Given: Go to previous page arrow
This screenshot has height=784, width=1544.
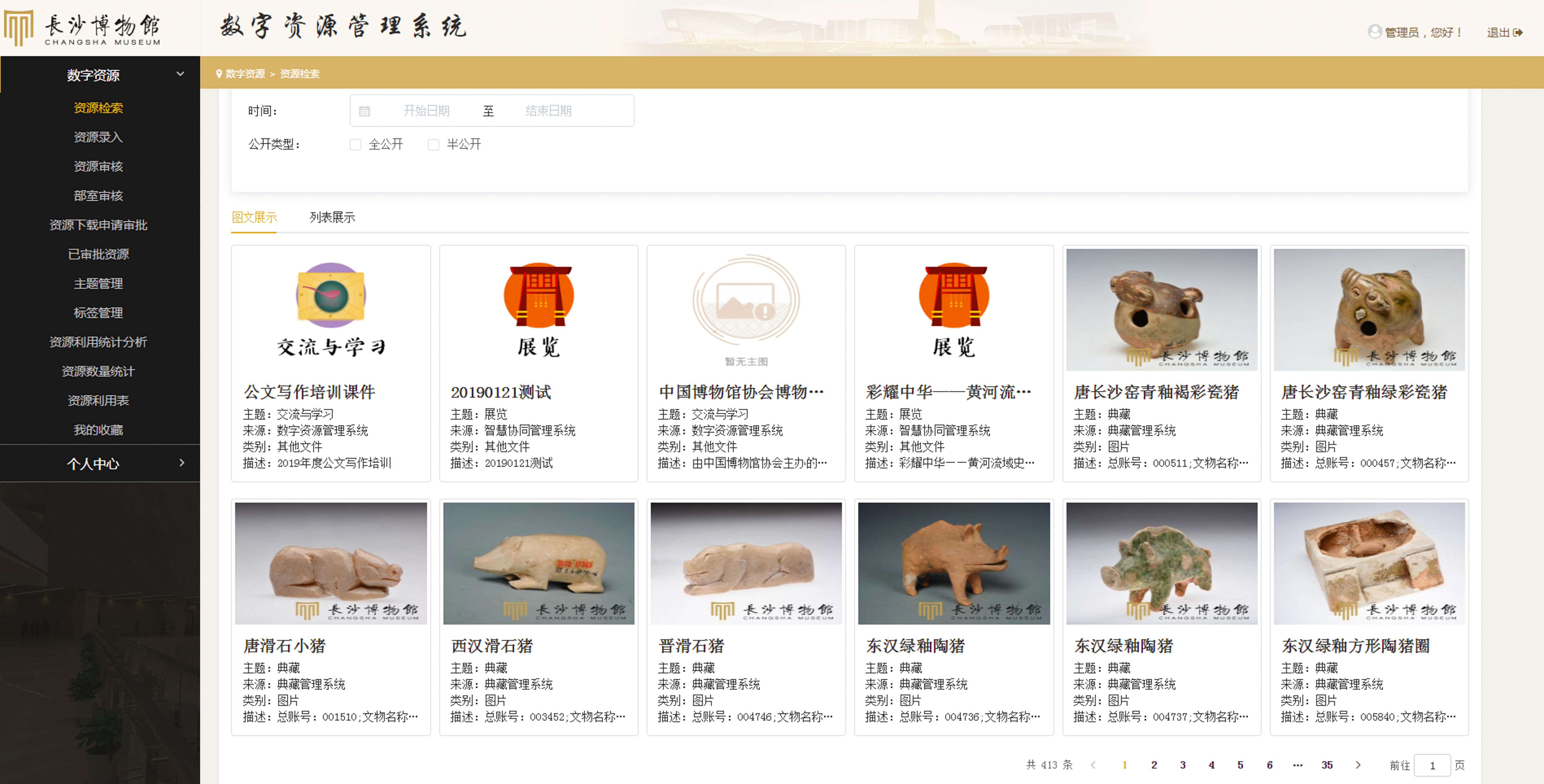Looking at the screenshot, I should 1093,765.
